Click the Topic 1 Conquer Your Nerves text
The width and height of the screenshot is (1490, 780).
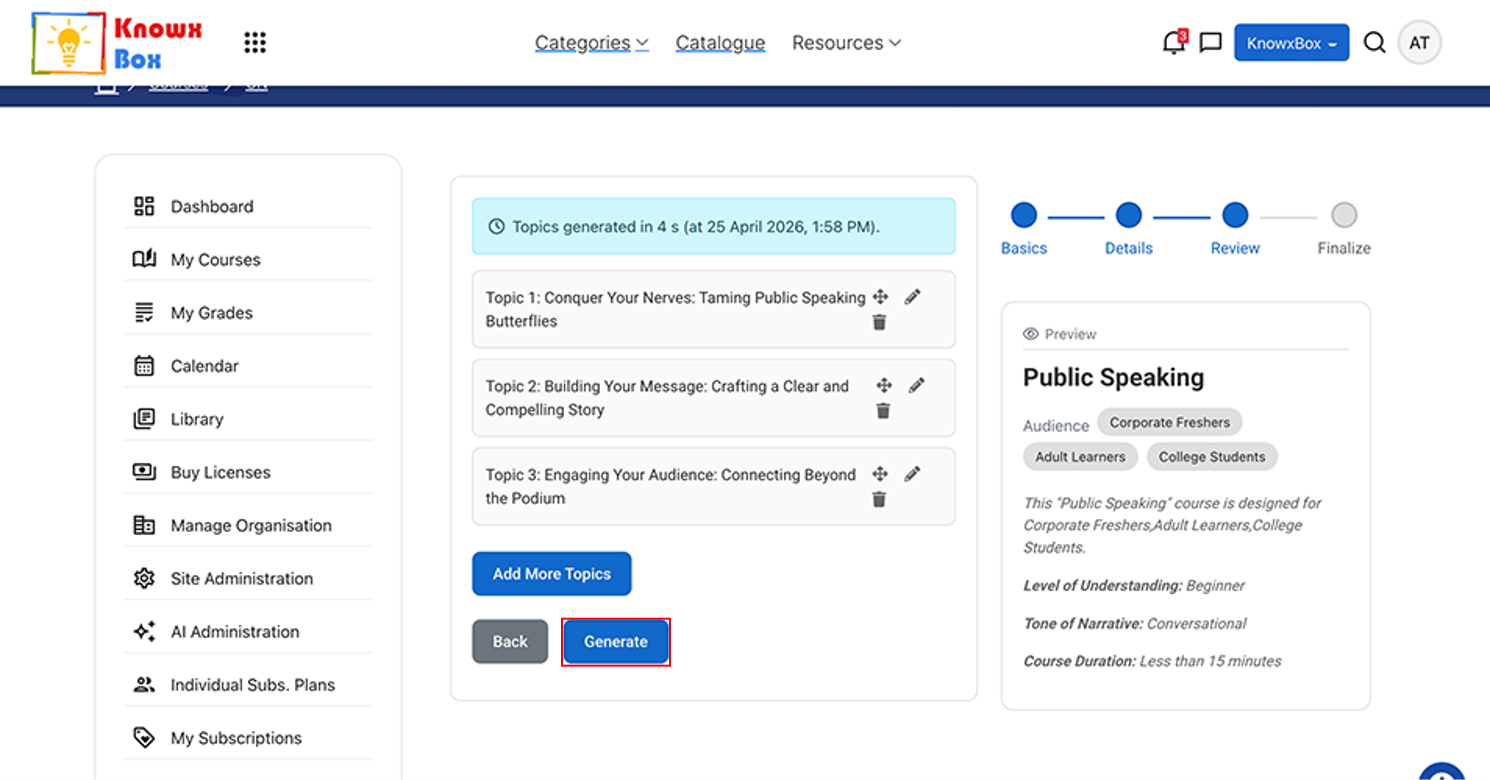click(x=675, y=309)
